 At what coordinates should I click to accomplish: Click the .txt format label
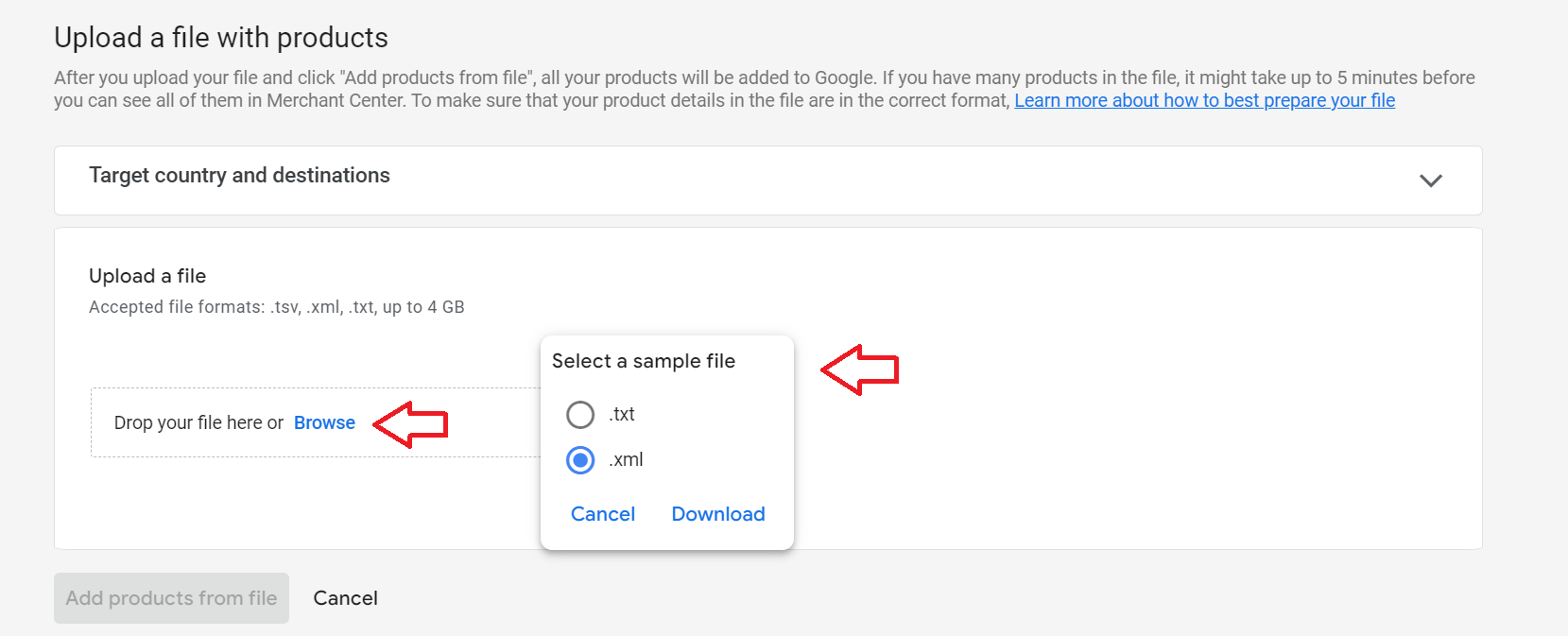[622, 414]
